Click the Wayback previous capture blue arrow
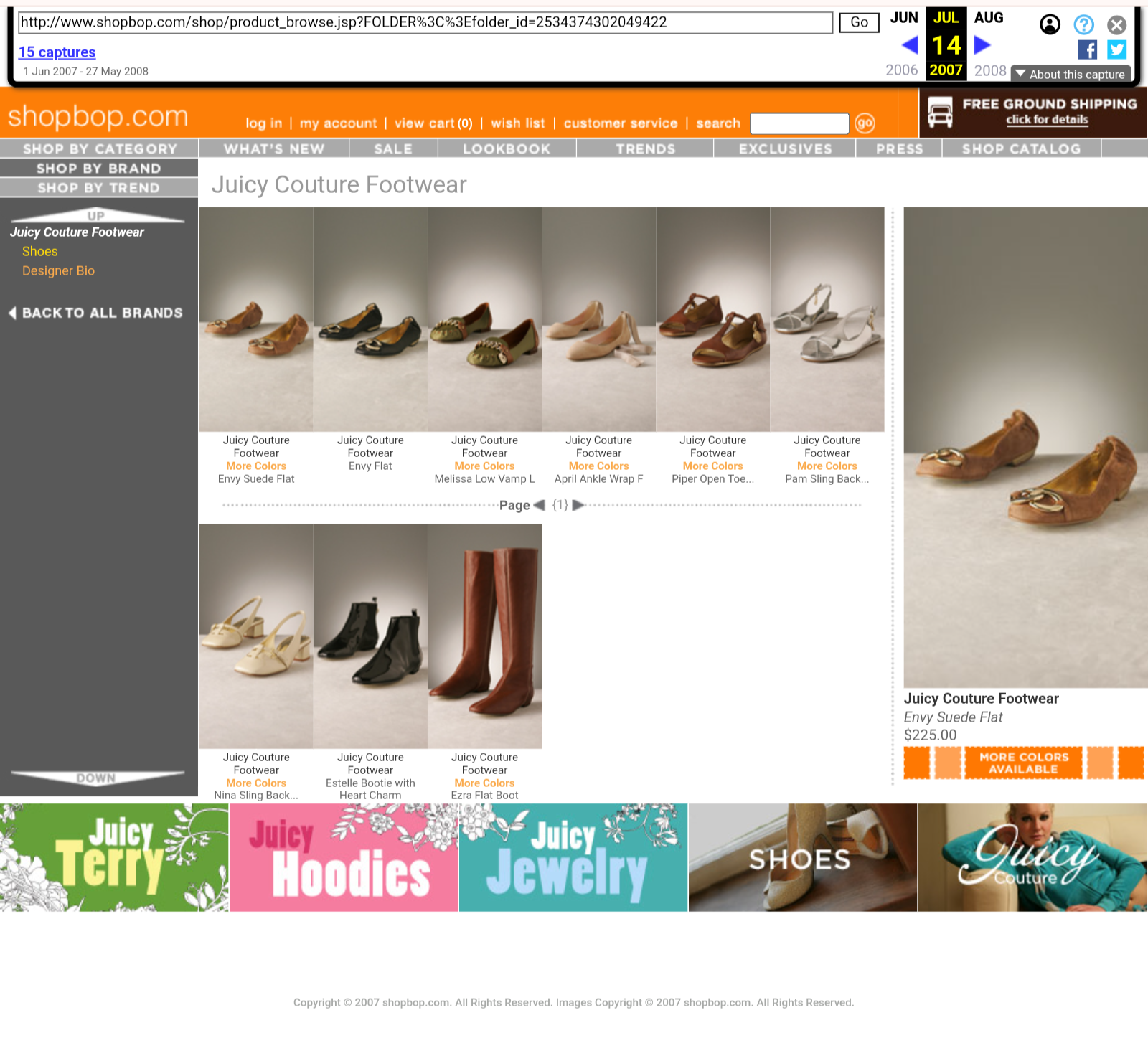Image resolution: width=1148 pixels, height=1061 pixels. point(910,45)
